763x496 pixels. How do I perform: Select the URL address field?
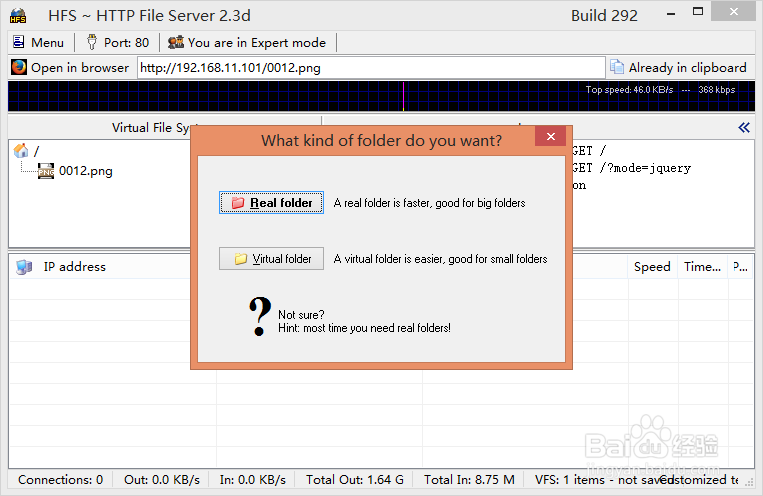371,68
